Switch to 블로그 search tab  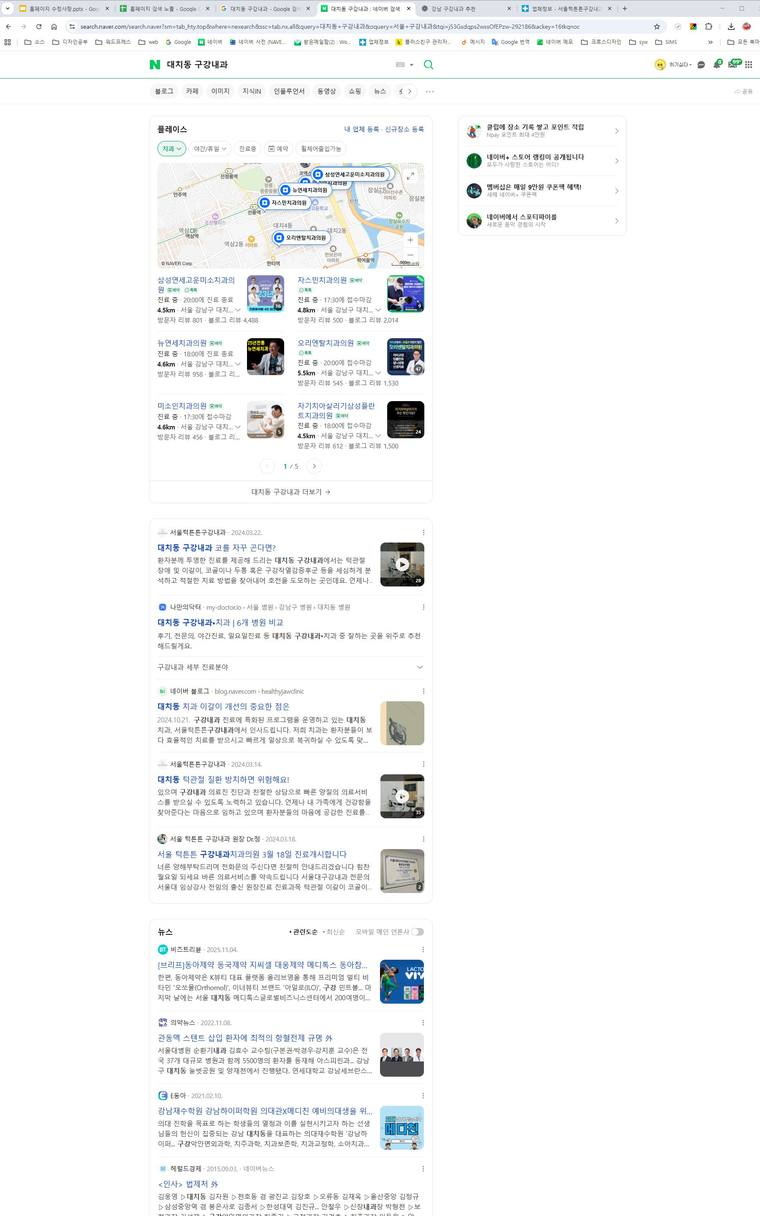click(164, 91)
